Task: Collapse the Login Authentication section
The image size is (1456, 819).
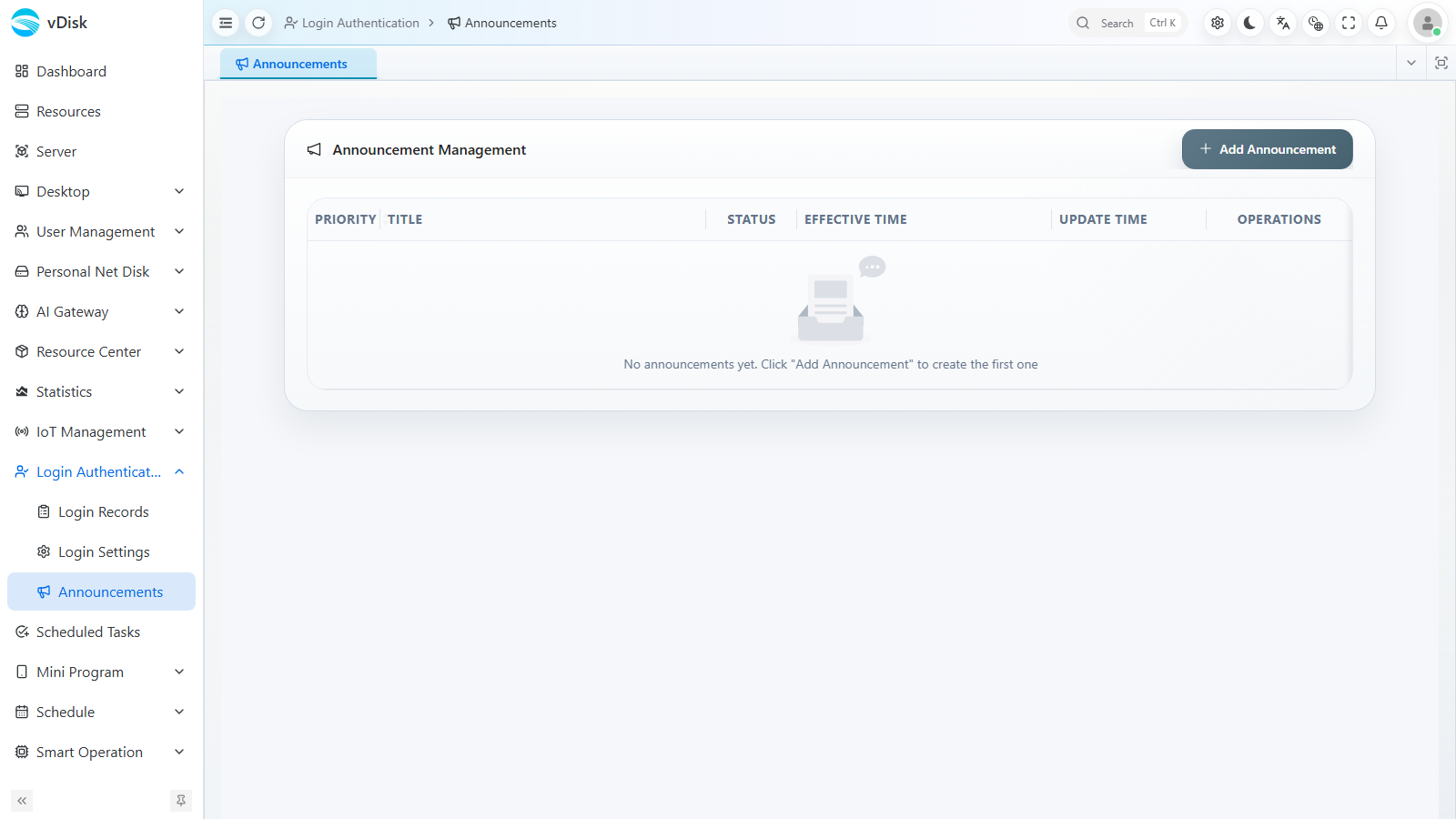Action: [101, 471]
